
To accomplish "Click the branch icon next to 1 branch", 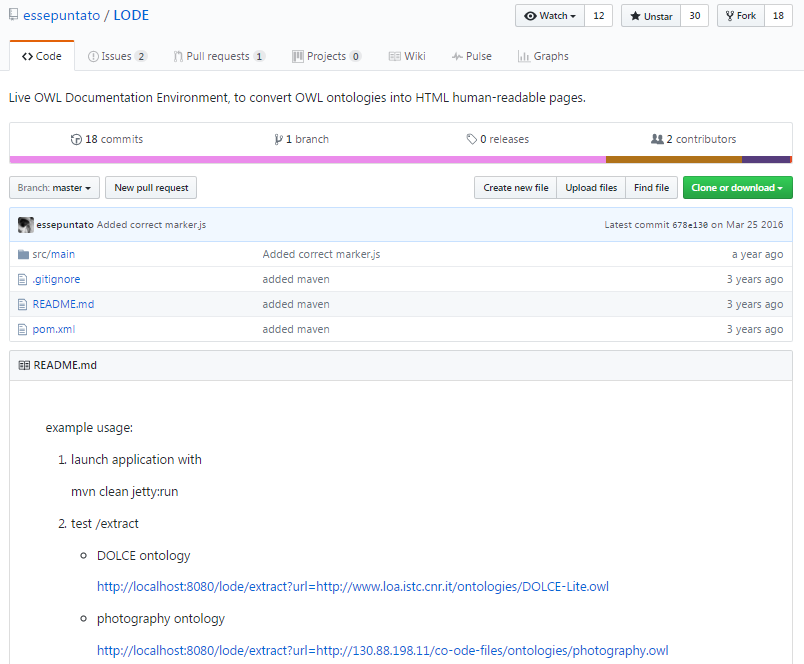I will (278, 139).
